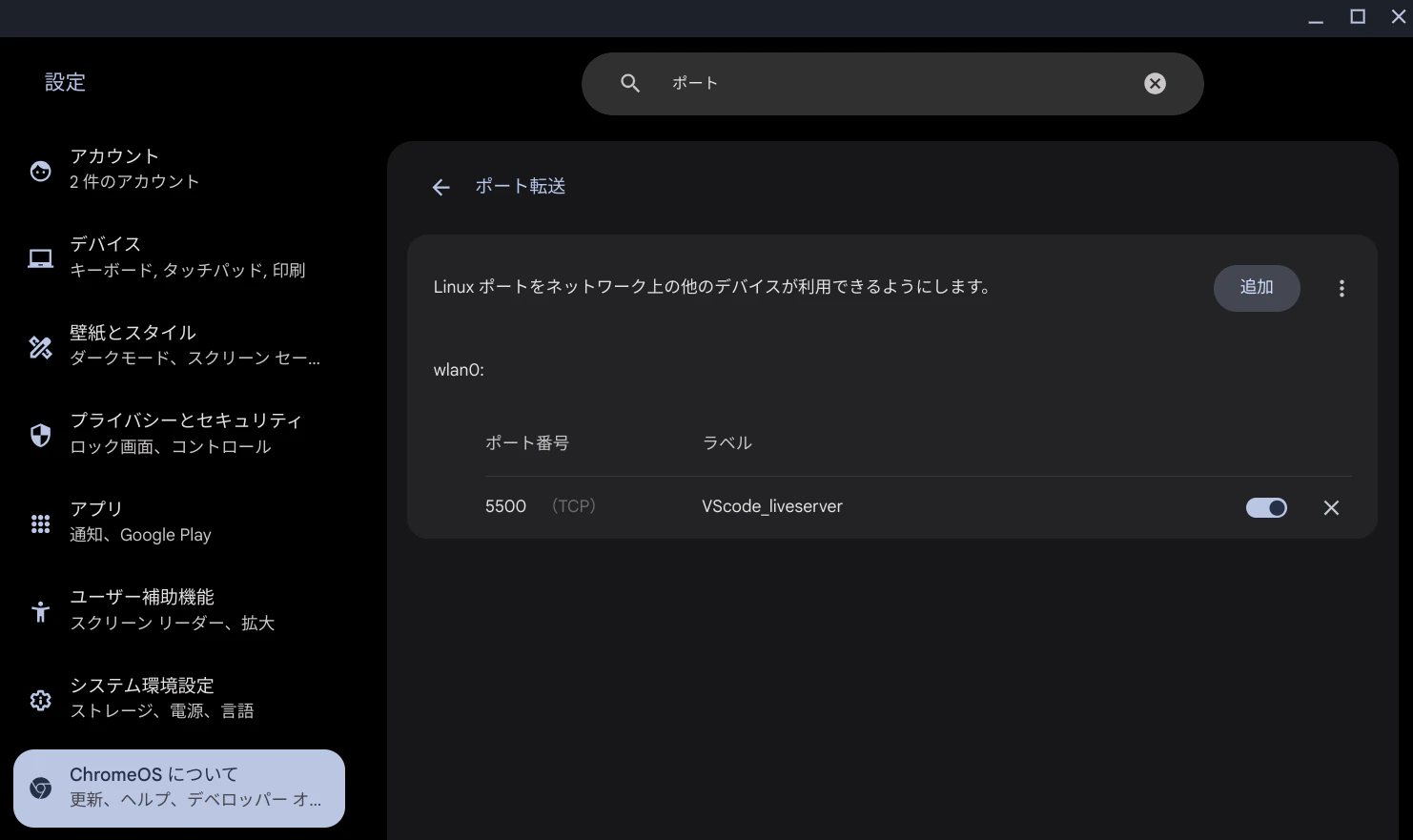Maximize the settings window
Image resolution: width=1413 pixels, height=840 pixels.
pyautogui.click(x=1358, y=16)
